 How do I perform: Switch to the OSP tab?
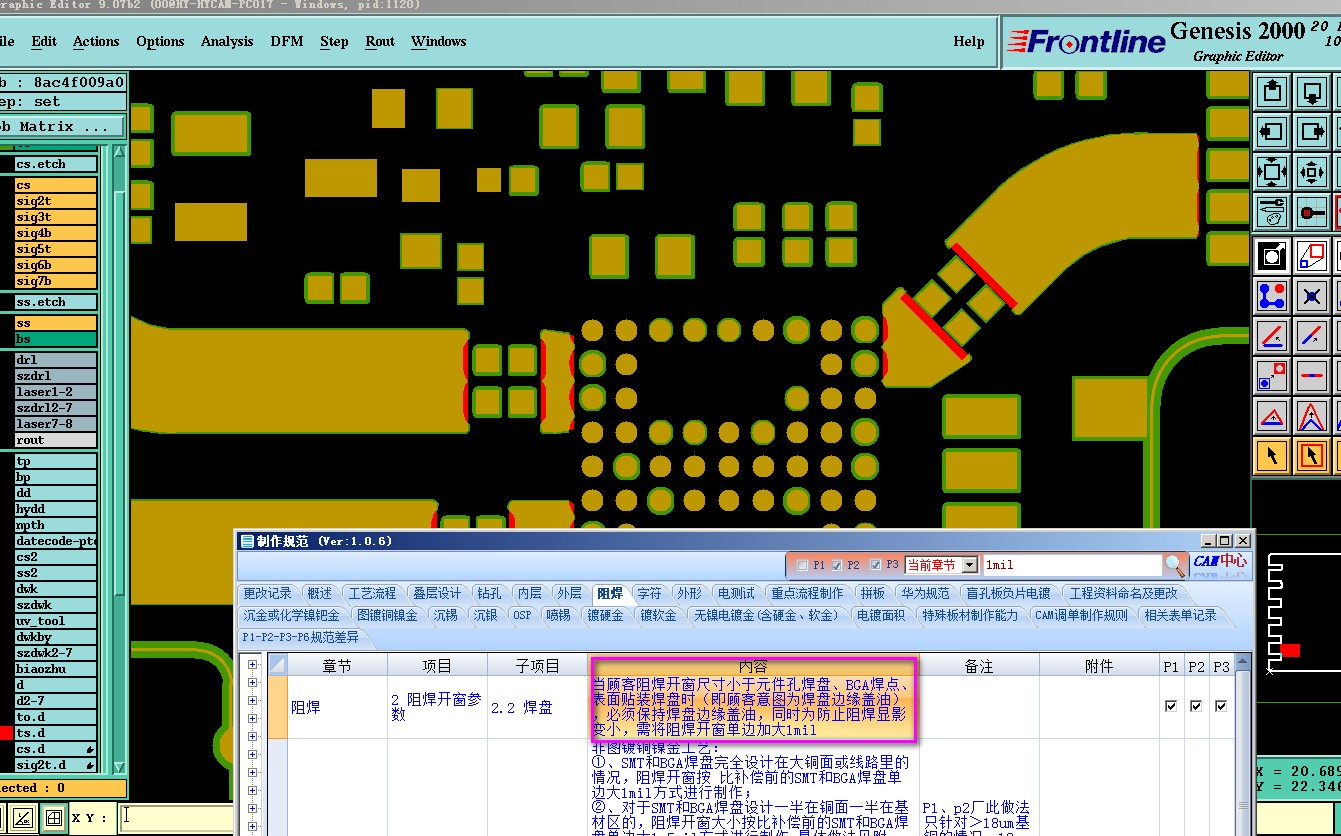coord(522,615)
